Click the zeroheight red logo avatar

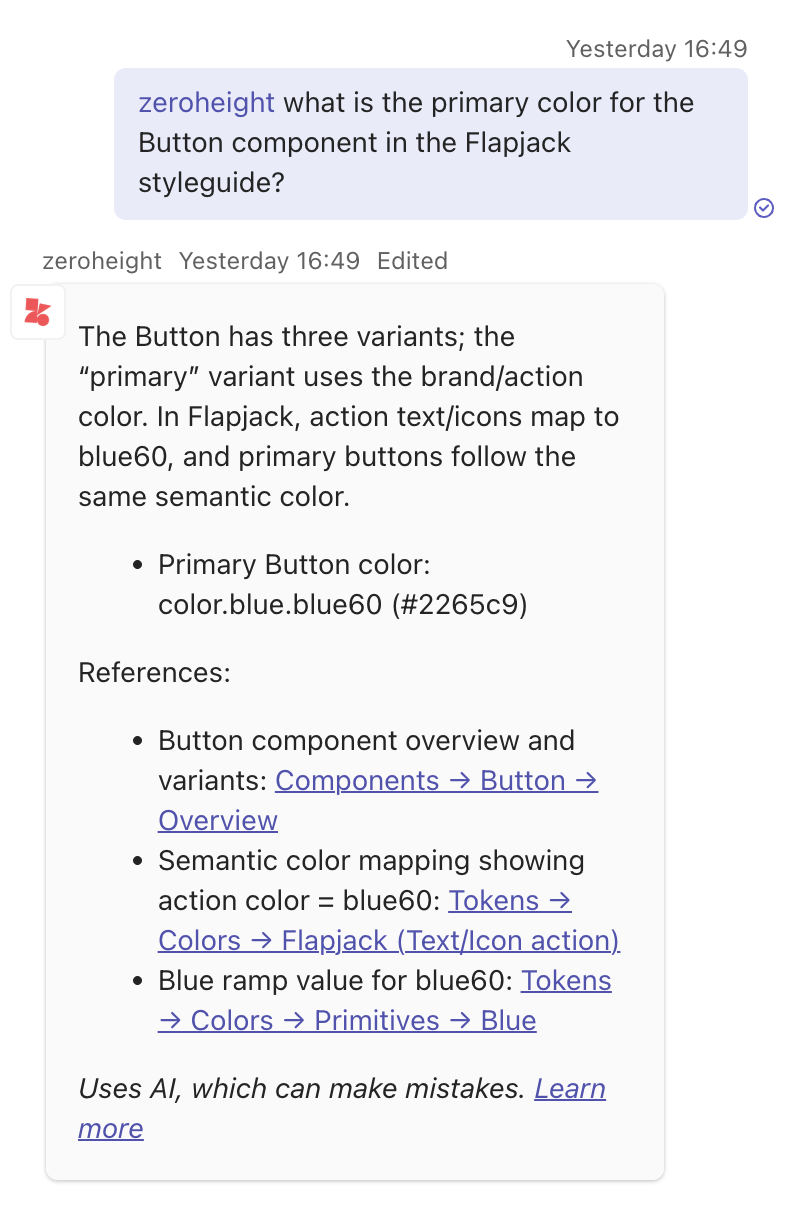[38, 311]
